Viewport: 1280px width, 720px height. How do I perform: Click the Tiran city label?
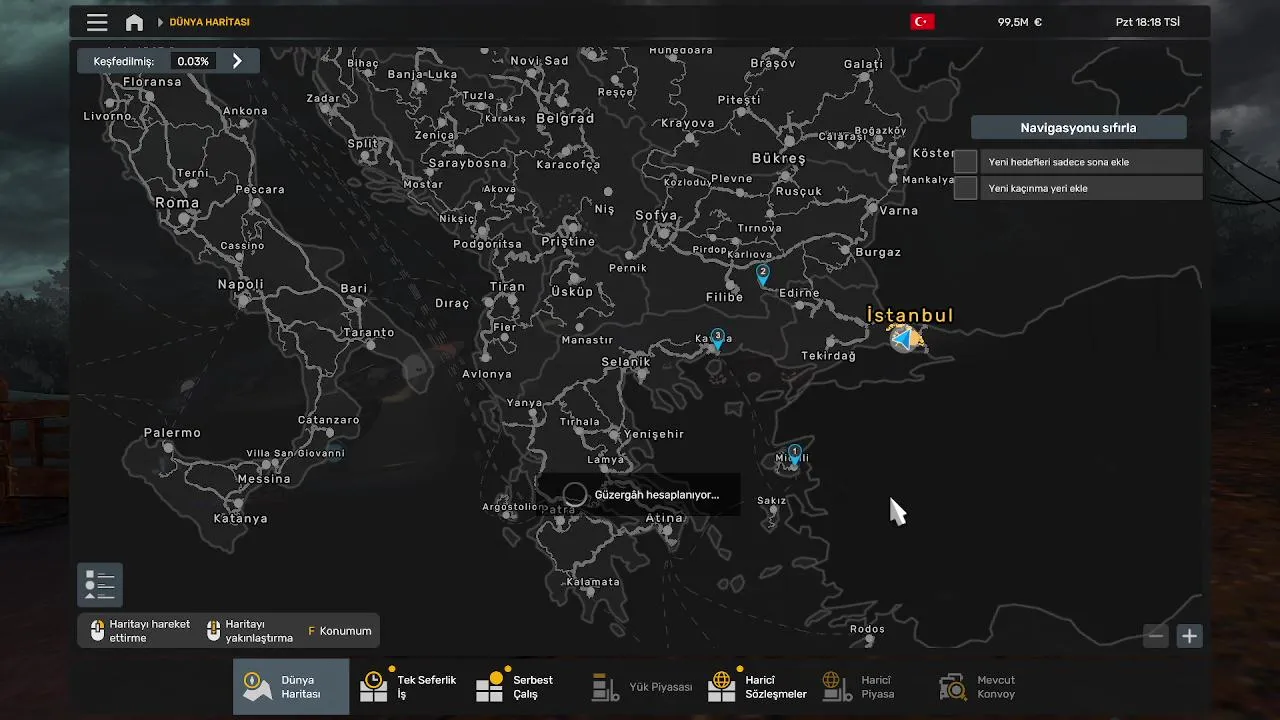point(507,286)
